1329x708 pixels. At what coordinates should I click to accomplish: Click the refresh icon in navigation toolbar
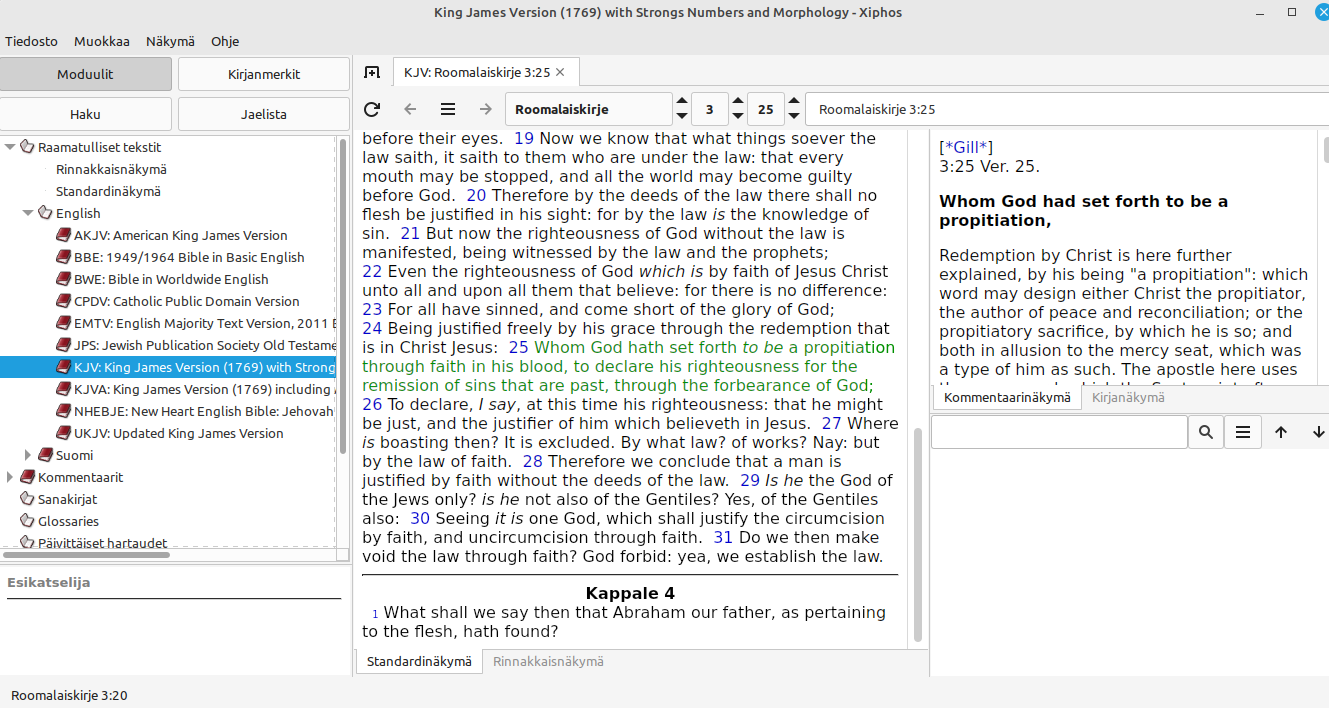372,109
